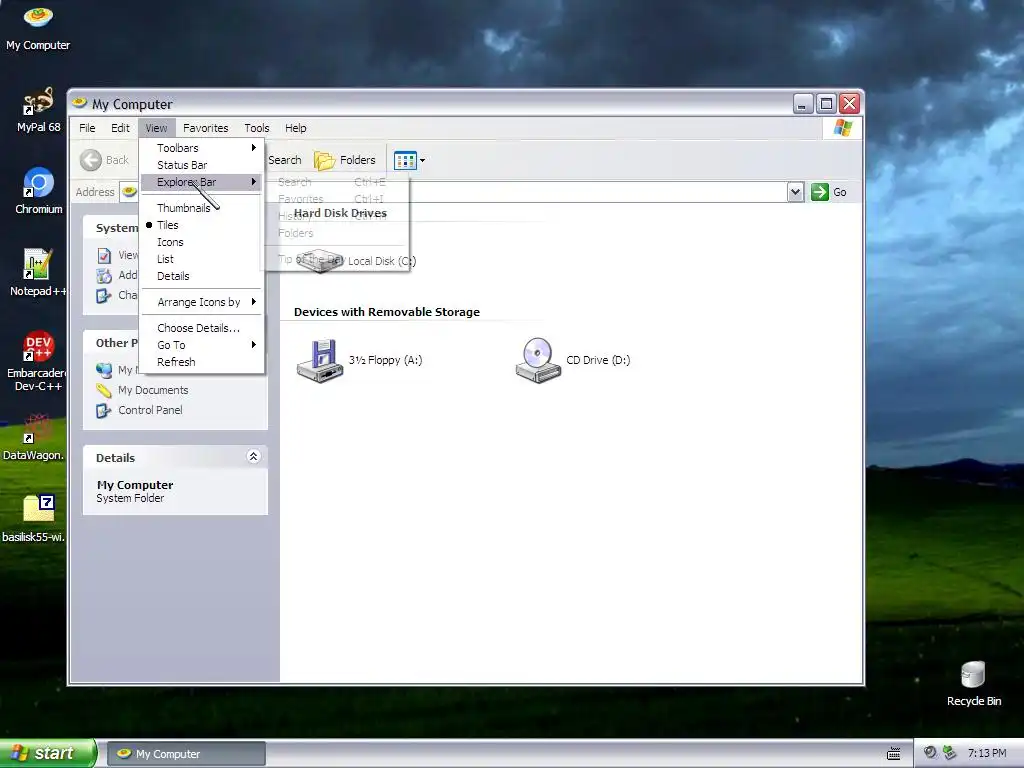This screenshot has height=768, width=1024.
Task: Close the open View menu
Action: point(156,128)
